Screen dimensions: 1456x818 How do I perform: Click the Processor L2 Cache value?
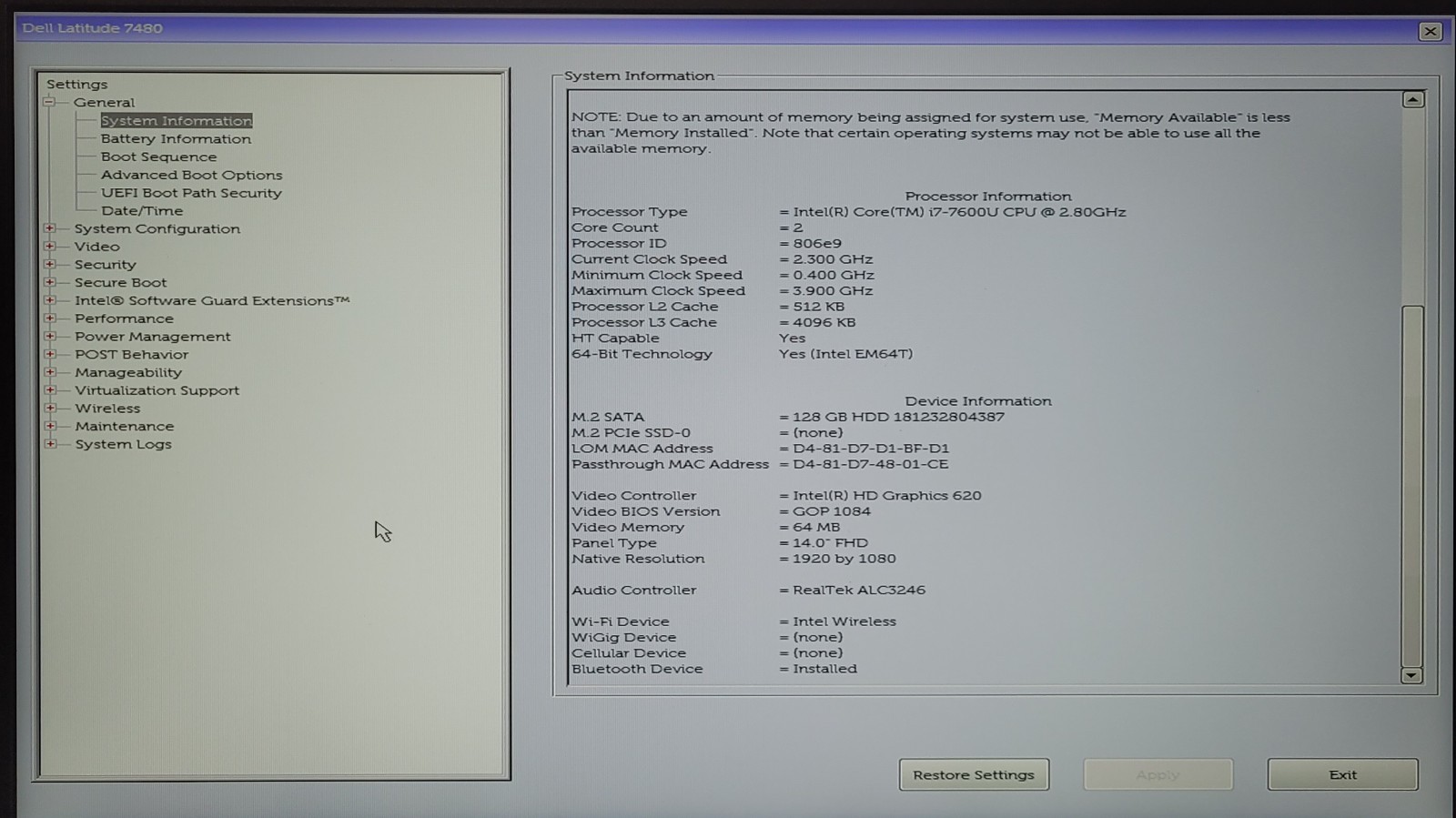click(x=819, y=307)
